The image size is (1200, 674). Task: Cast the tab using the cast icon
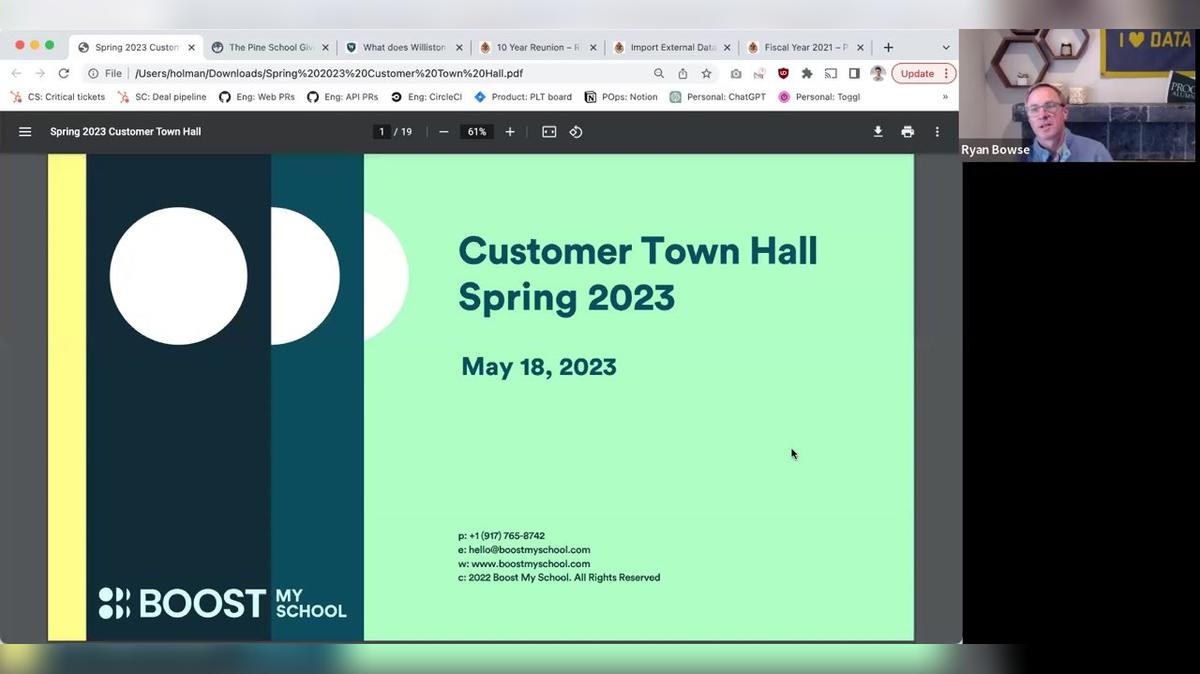click(830, 73)
